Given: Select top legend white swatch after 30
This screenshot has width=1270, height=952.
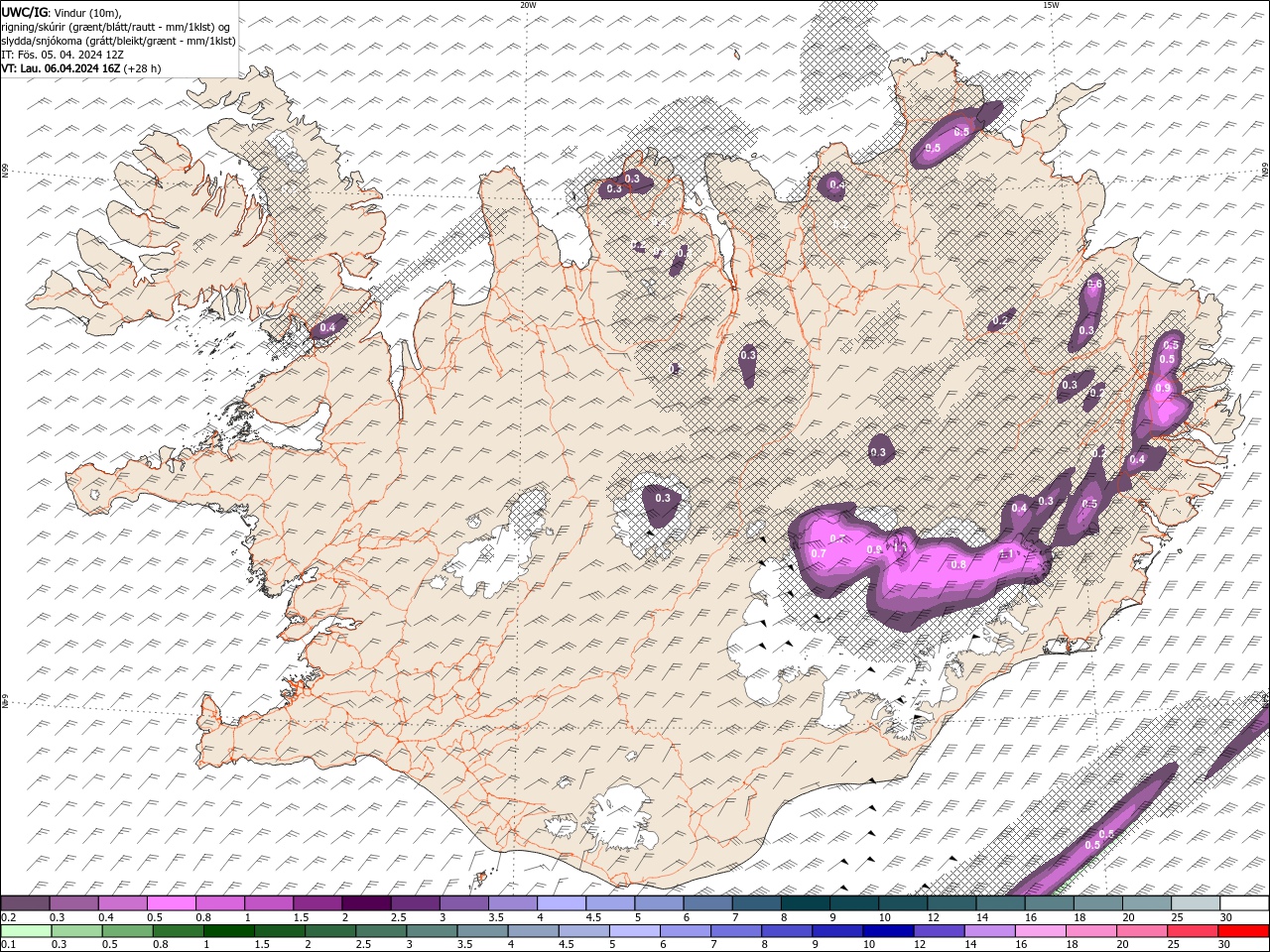Looking at the screenshot, I should click(x=1243, y=903).
